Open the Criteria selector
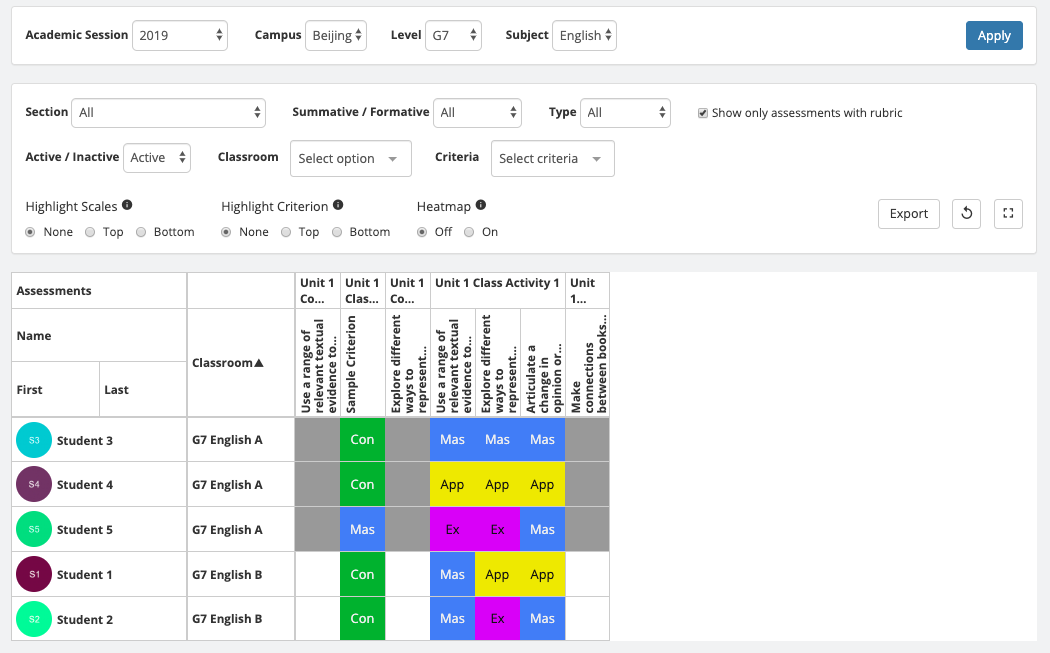Image resolution: width=1050 pixels, height=653 pixels. [552, 158]
